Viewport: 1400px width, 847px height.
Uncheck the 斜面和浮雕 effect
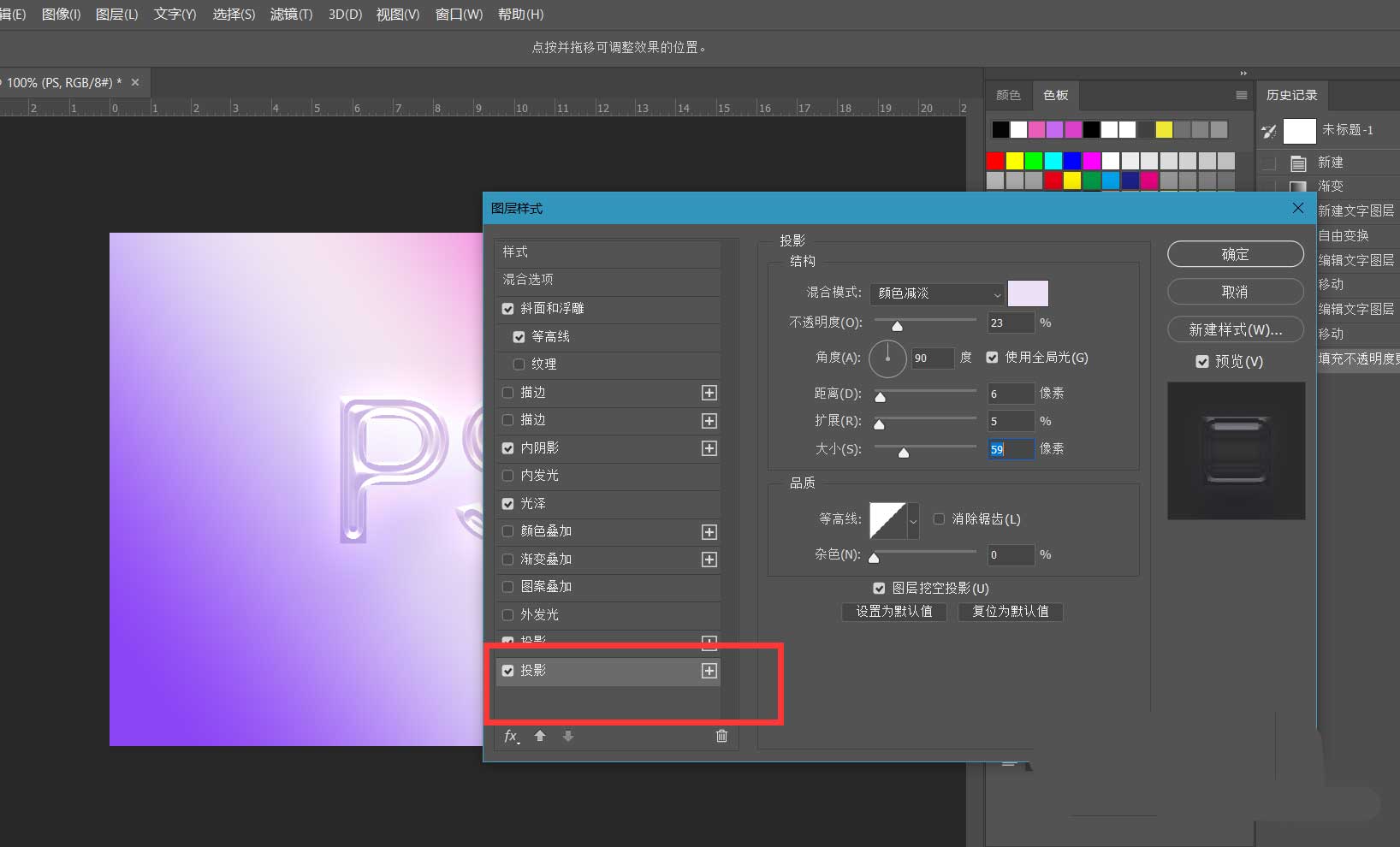click(x=508, y=309)
